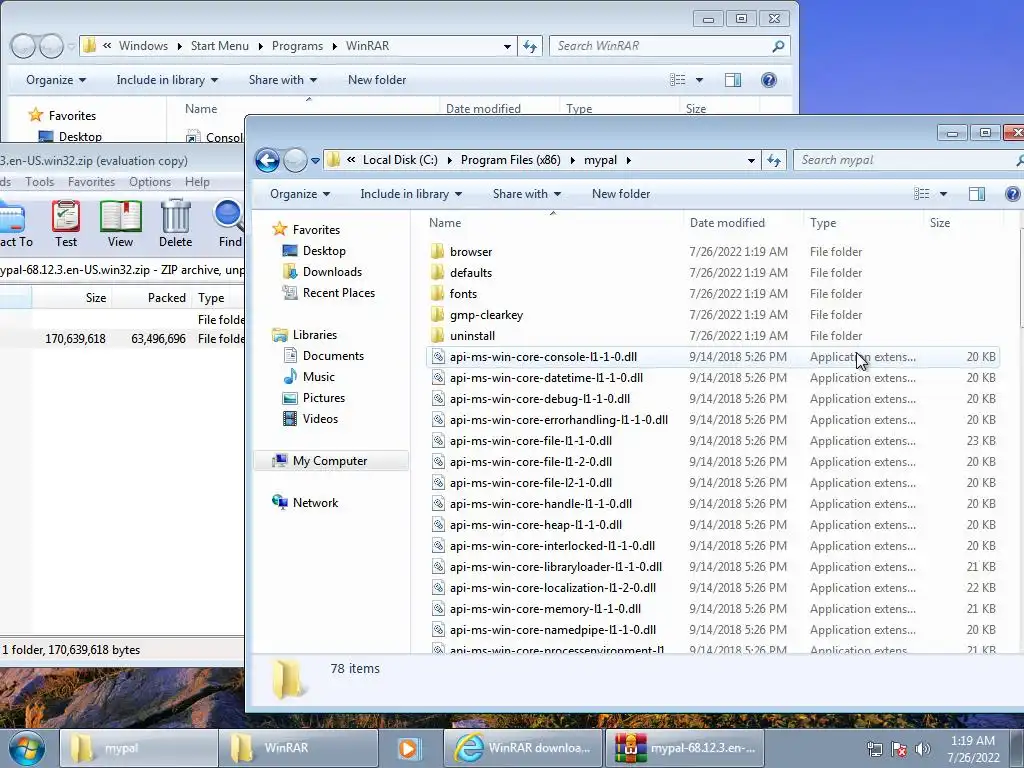Open Videos library

tap(320, 419)
